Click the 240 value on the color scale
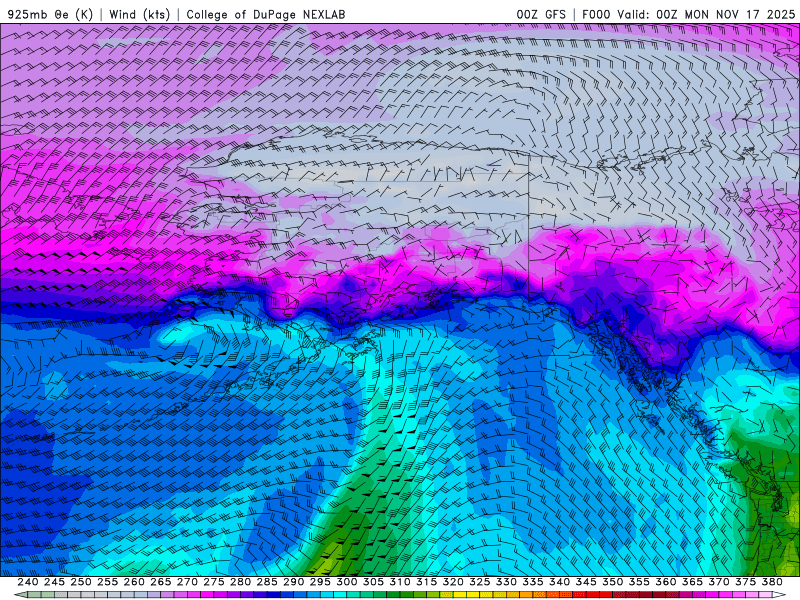The width and height of the screenshot is (800, 600). 28,582
